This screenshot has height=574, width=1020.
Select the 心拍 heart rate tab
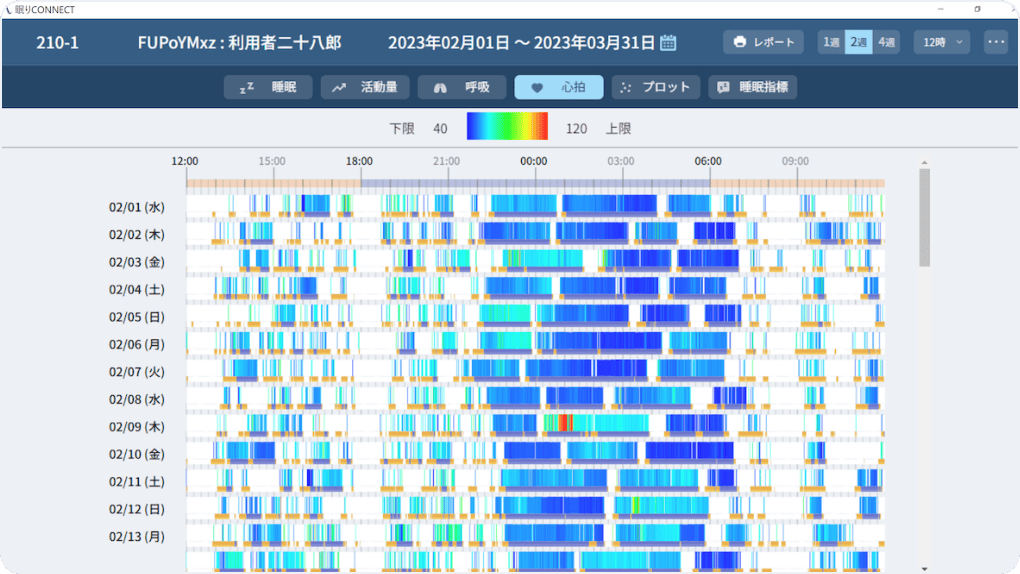tap(559, 87)
